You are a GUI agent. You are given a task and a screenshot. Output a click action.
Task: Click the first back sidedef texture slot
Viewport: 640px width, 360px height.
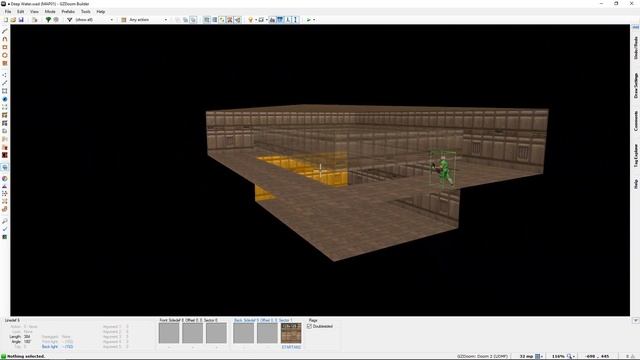[x=244, y=333]
